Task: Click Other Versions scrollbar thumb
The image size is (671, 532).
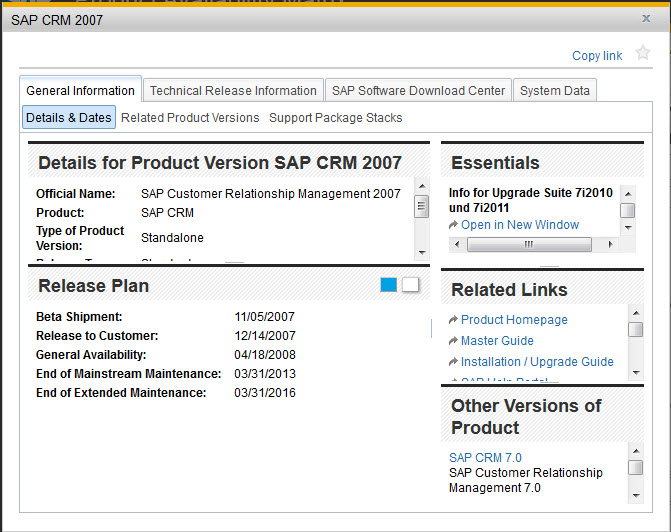Action: tap(636, 467)
